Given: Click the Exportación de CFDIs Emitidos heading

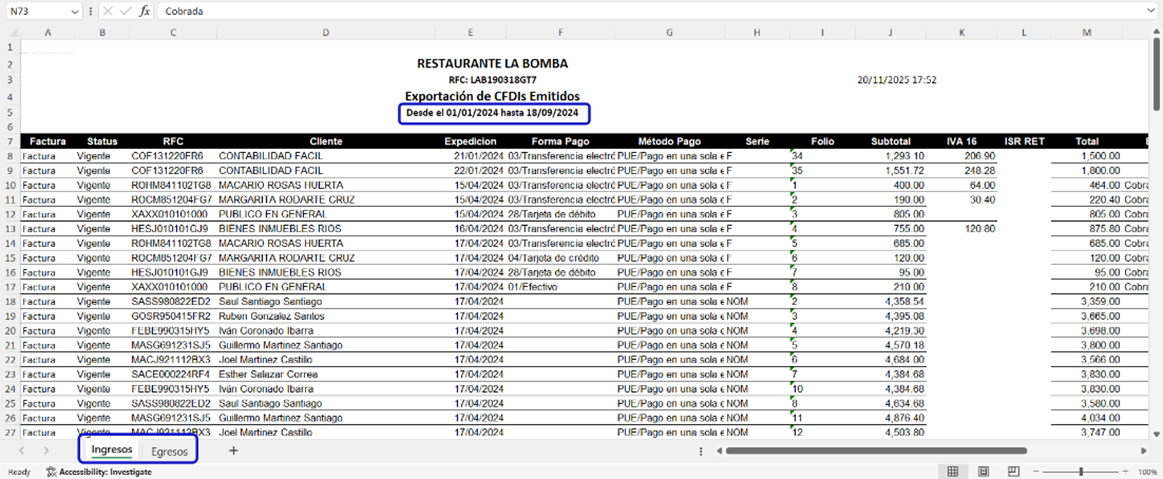Looking at the screenshot, I should coord(493,96).
